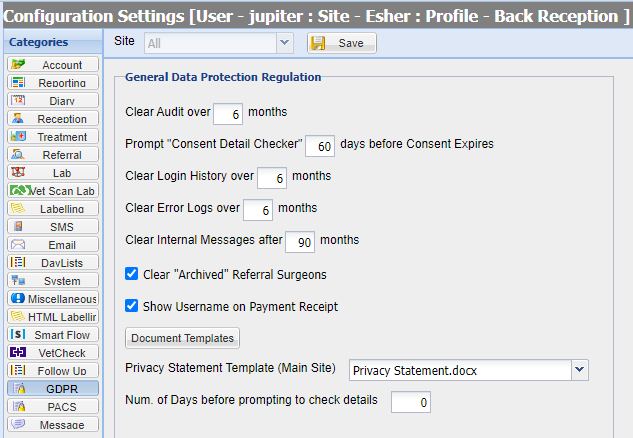Click the Vet Scan Lab icon
This screenshot has height=438, width=633.
[x=18, y=190]
